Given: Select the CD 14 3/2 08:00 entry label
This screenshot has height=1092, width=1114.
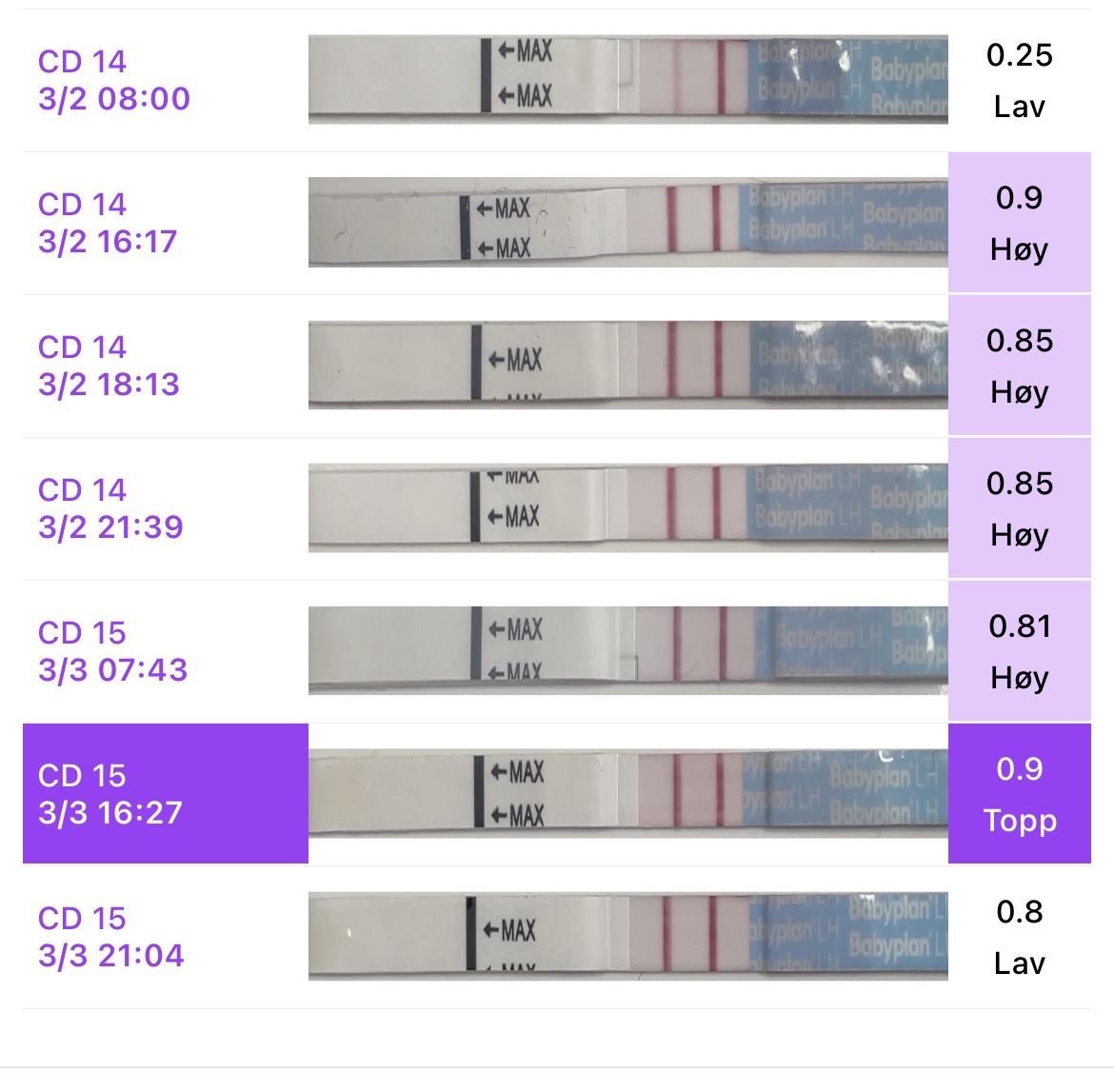Looking at the screenshot, I should [114, 80].
